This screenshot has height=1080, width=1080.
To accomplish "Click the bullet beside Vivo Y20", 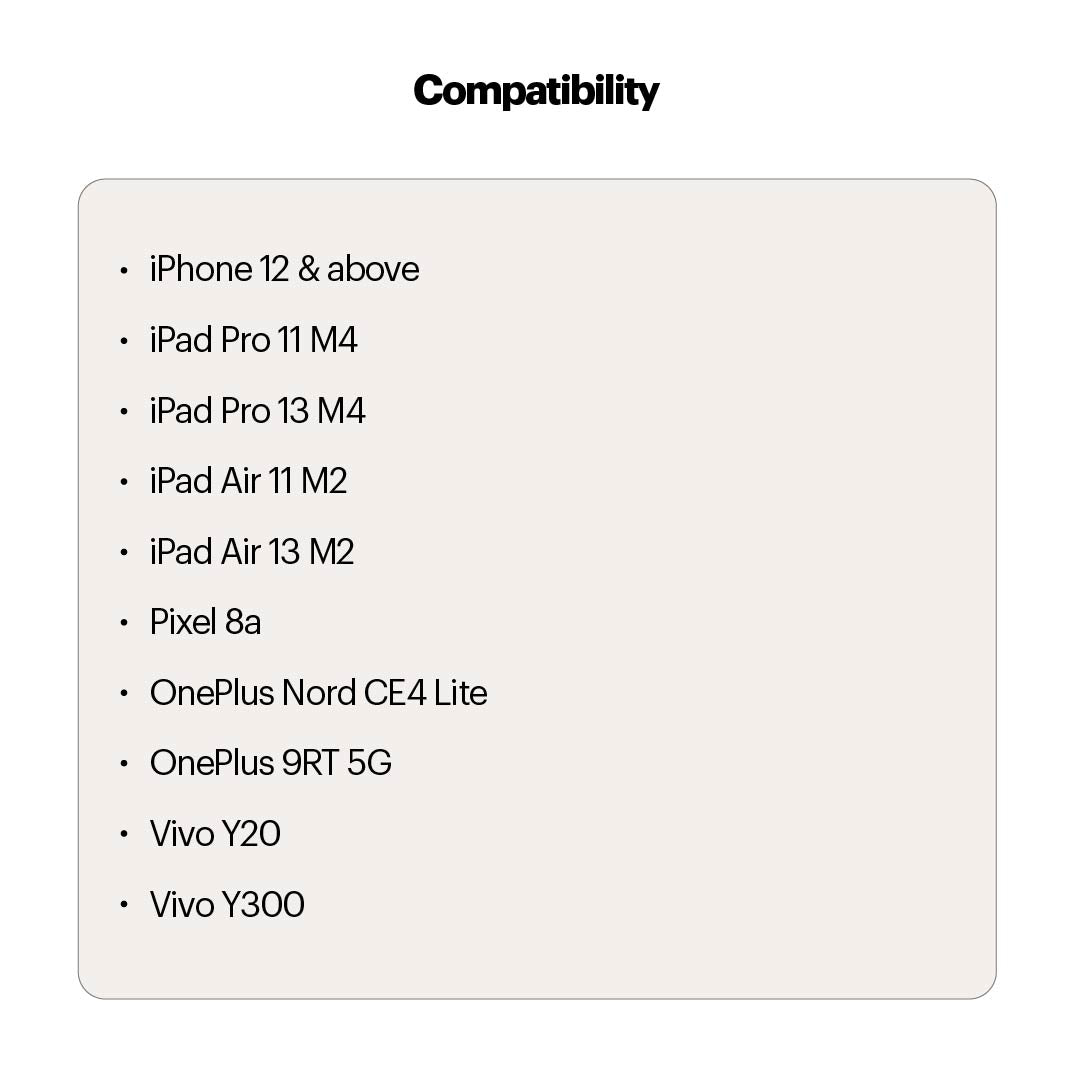I will click(124, 835).
